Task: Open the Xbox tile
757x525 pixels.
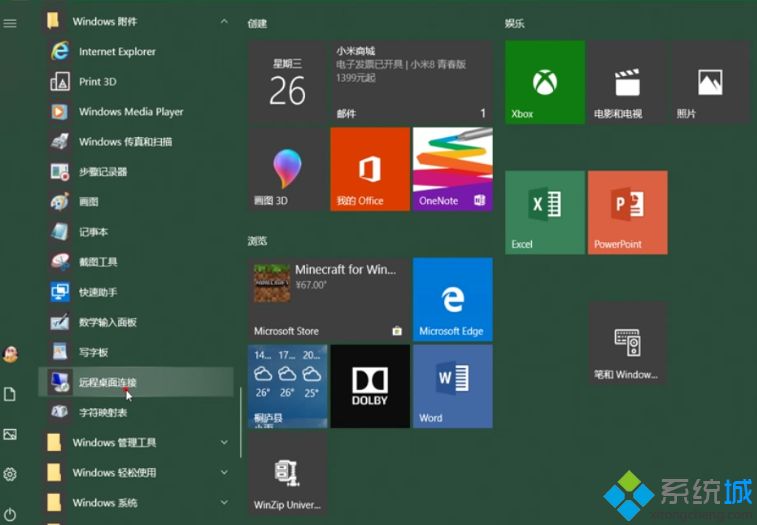Action: point(545,82)
